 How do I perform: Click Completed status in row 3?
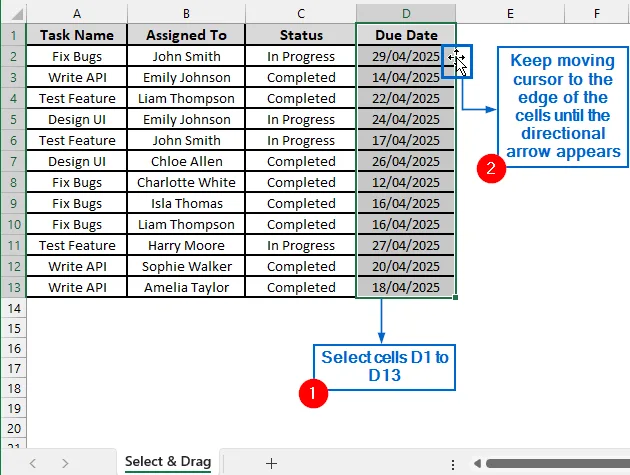[301, 77]
